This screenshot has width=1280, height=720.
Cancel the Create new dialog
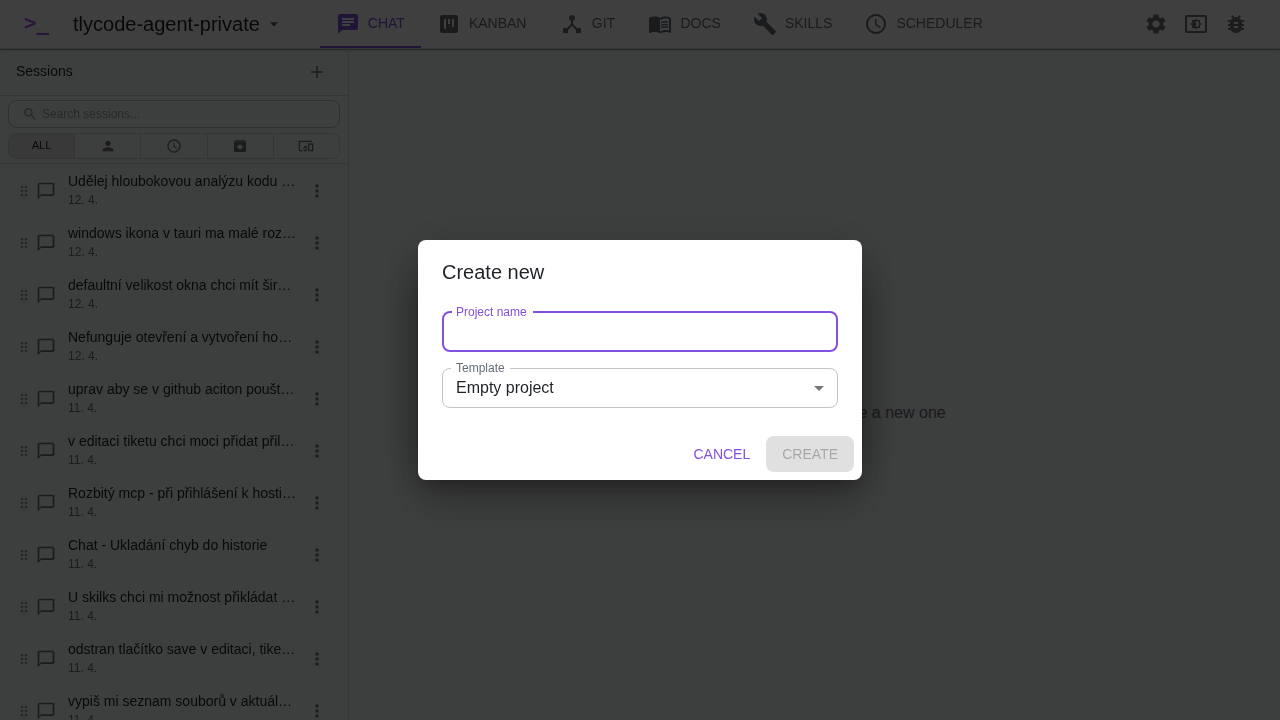(x=721, y=454)
